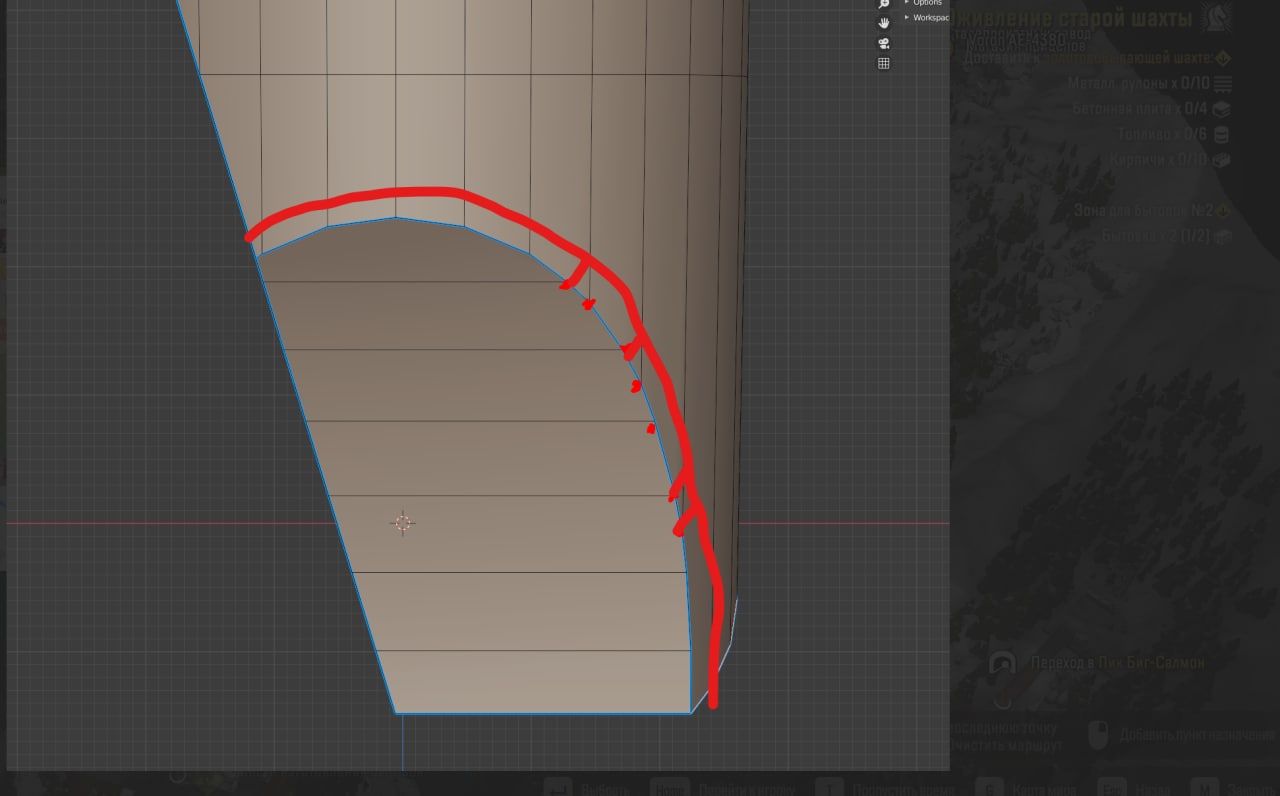Click the bricks cargo icon
The width and height of the screenshot is (1280, 796).
coord(1221,160)
